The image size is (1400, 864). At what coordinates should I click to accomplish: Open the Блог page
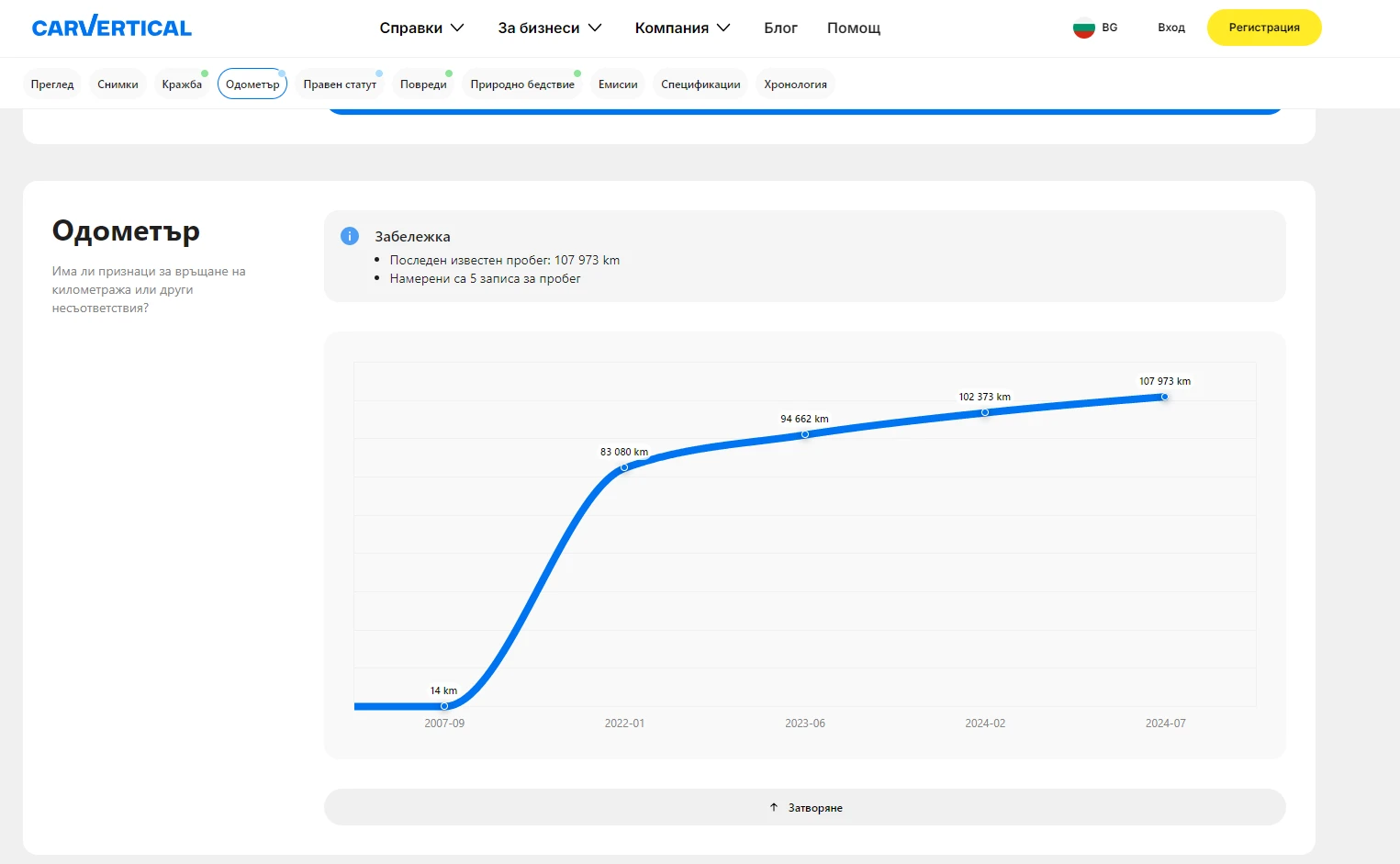coord(780,28)
